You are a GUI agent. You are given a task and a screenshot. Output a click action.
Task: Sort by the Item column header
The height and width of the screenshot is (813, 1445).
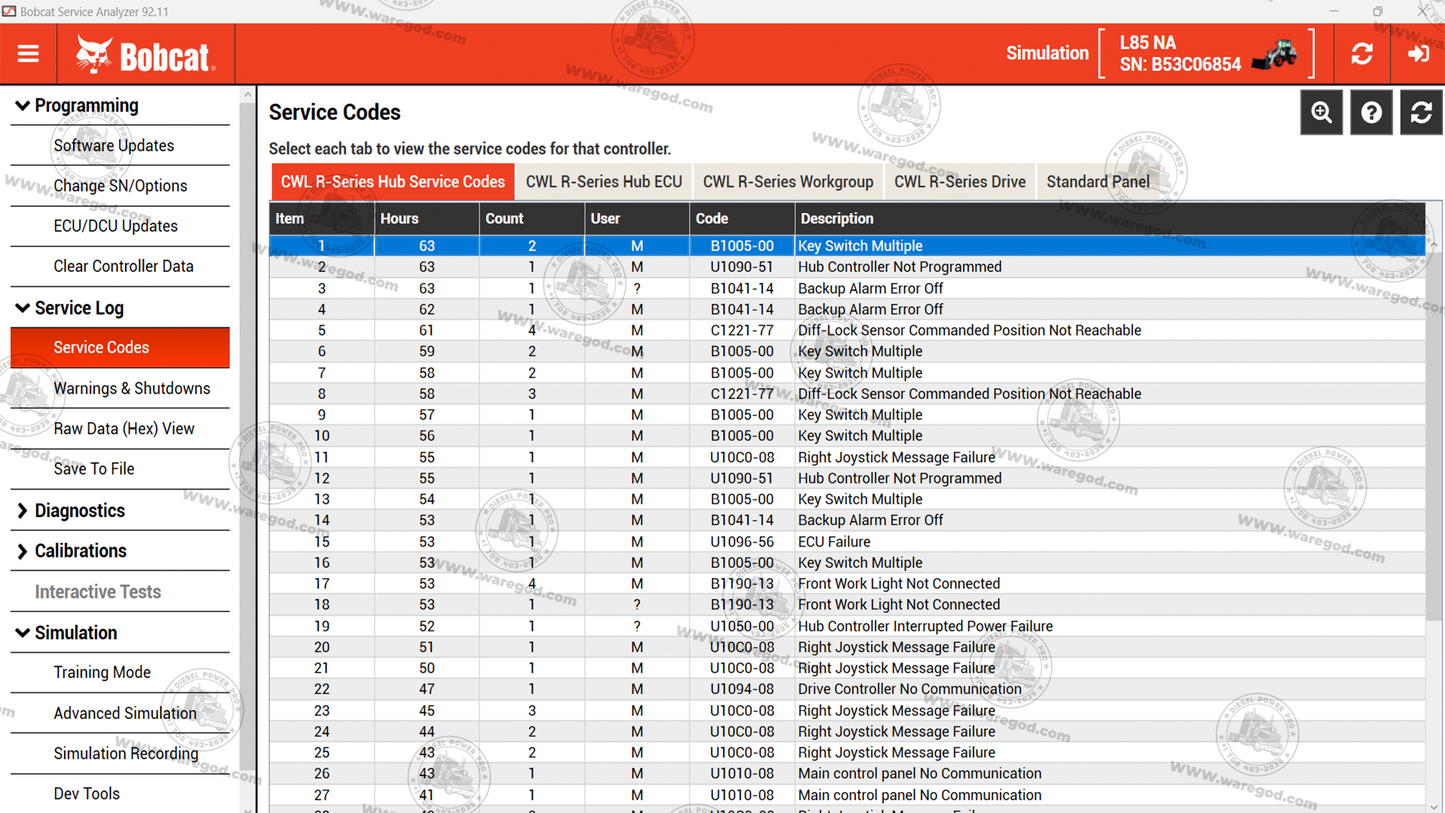point(322,218)
